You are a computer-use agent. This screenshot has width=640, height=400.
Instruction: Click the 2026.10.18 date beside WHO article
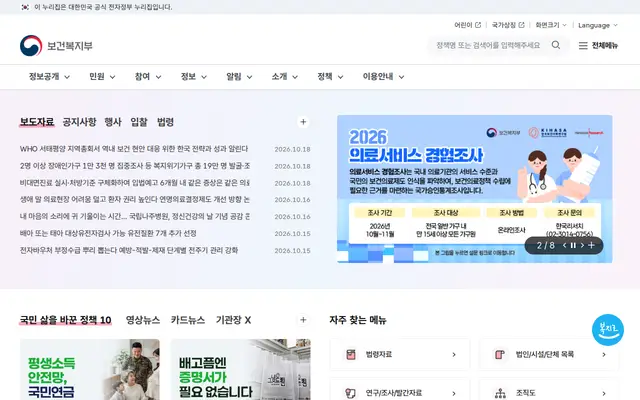click(x=292, y=149)
